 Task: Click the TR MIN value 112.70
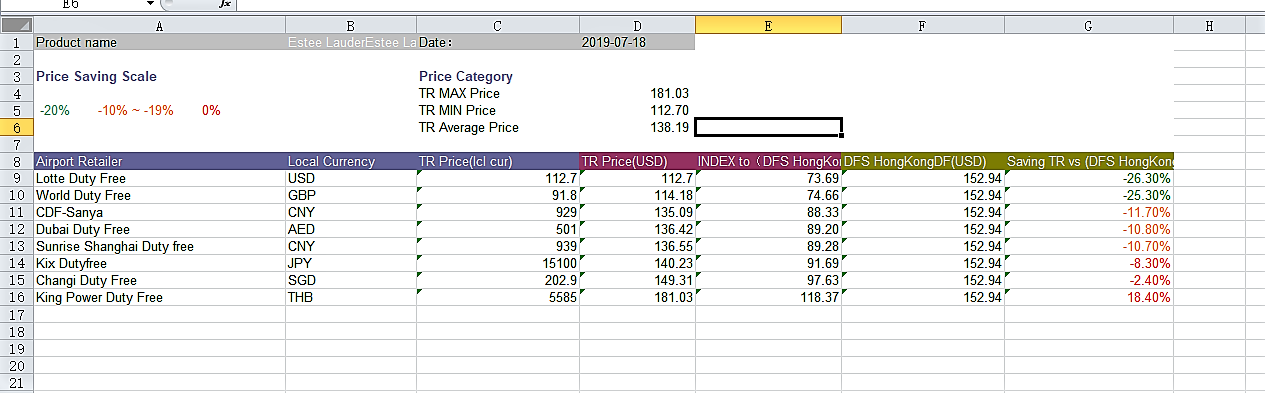(x=637, y=111)
